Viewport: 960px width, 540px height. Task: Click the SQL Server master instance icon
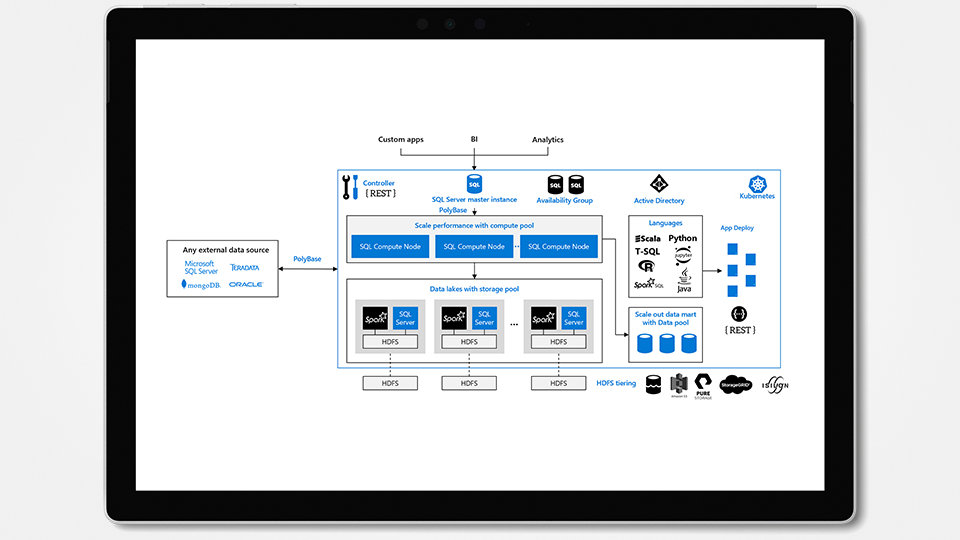[x=474, y=184]
